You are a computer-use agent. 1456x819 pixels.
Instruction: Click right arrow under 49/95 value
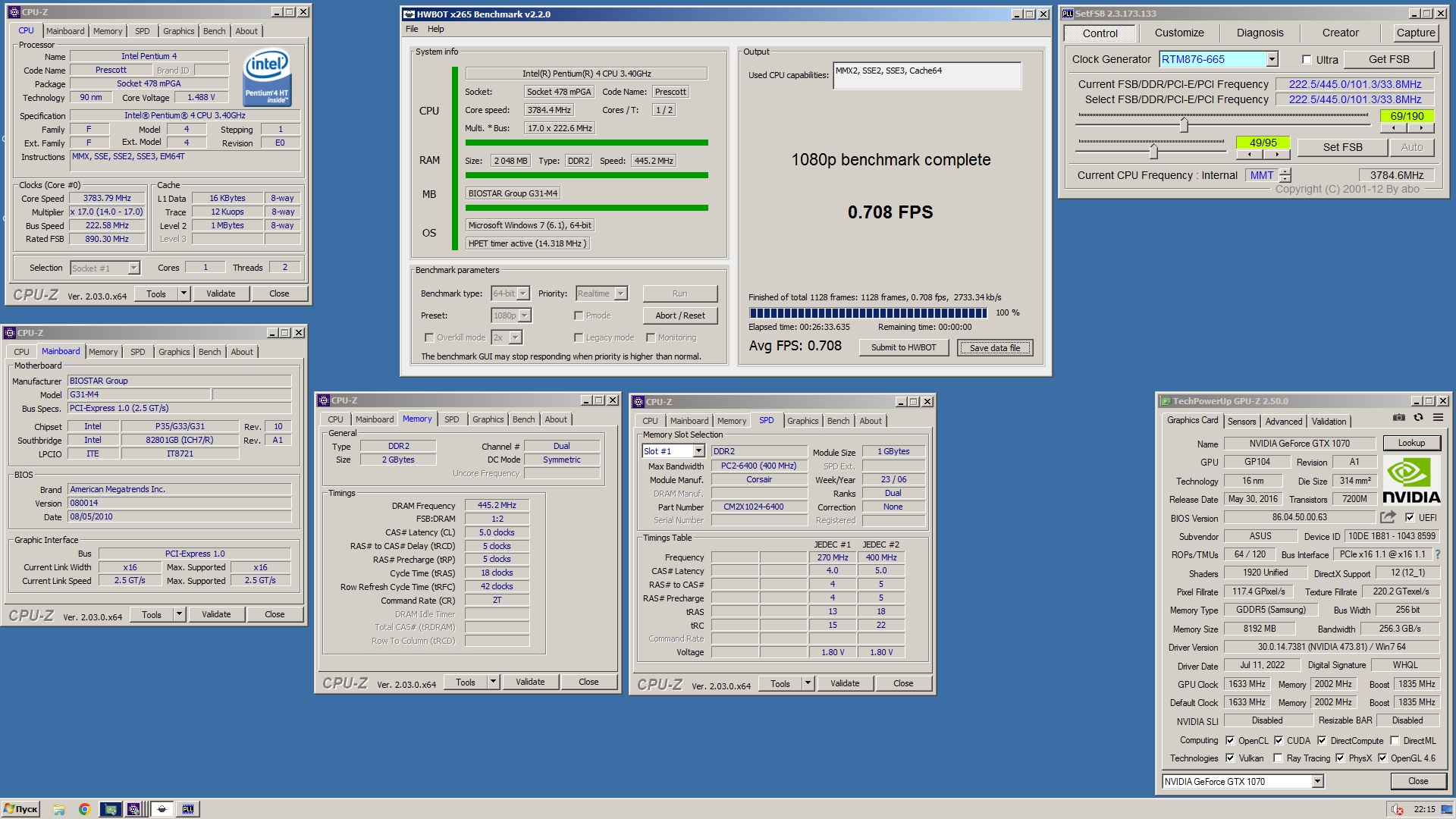(x=1277, y=155)
